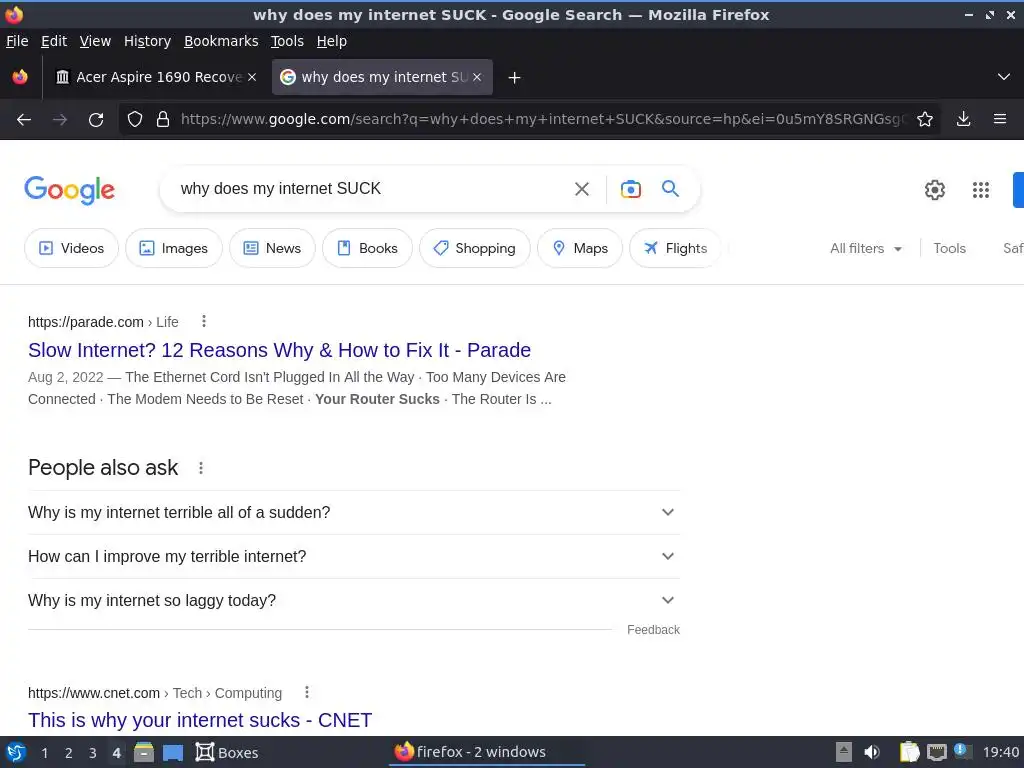
Task: View site security padlock info
Action: coord(163,119)
